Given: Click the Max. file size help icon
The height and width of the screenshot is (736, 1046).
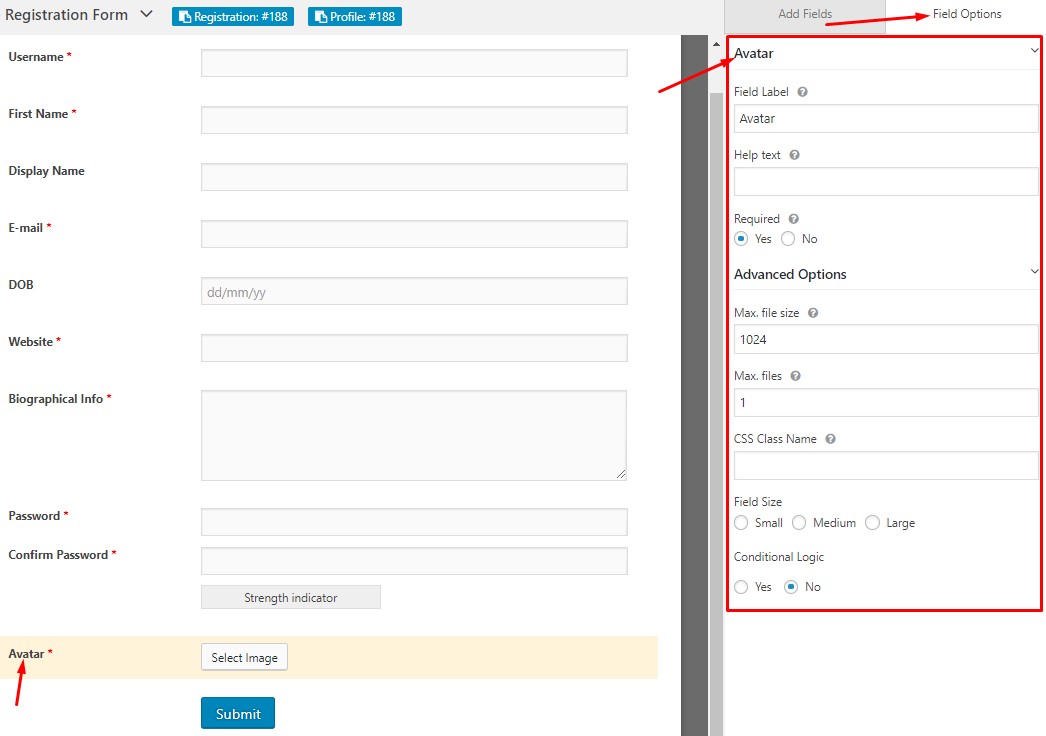Looking at the screenshot, I should pyautogui.click(x=813, y=313).
